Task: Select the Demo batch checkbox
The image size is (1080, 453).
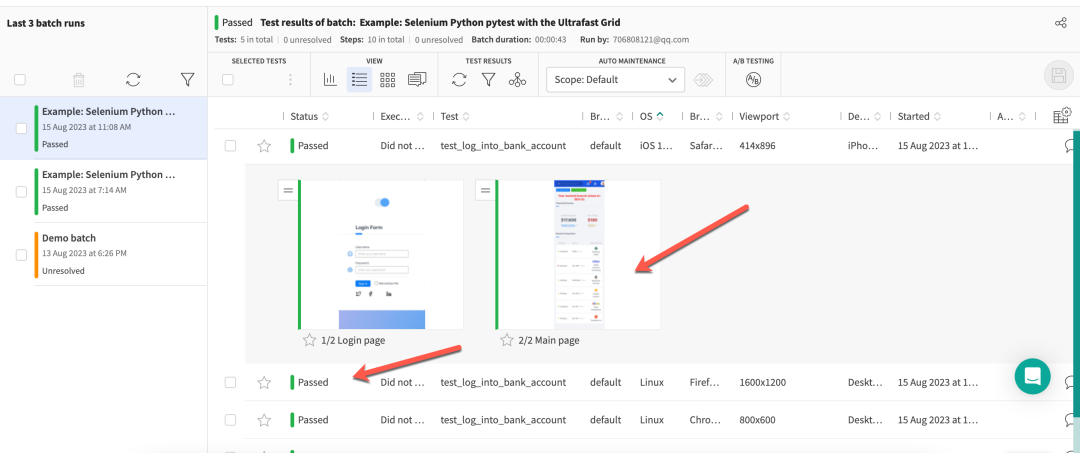Action: (21, 255)
